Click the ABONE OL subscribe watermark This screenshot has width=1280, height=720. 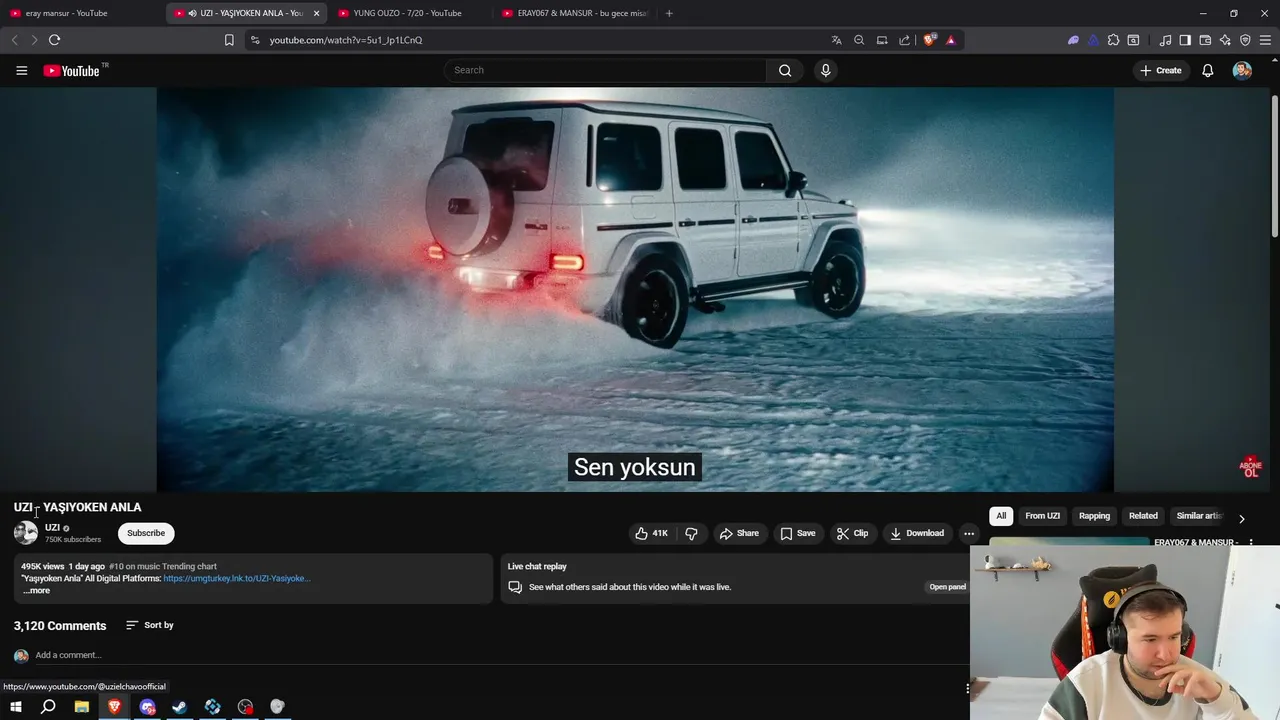click(1250, 467)
